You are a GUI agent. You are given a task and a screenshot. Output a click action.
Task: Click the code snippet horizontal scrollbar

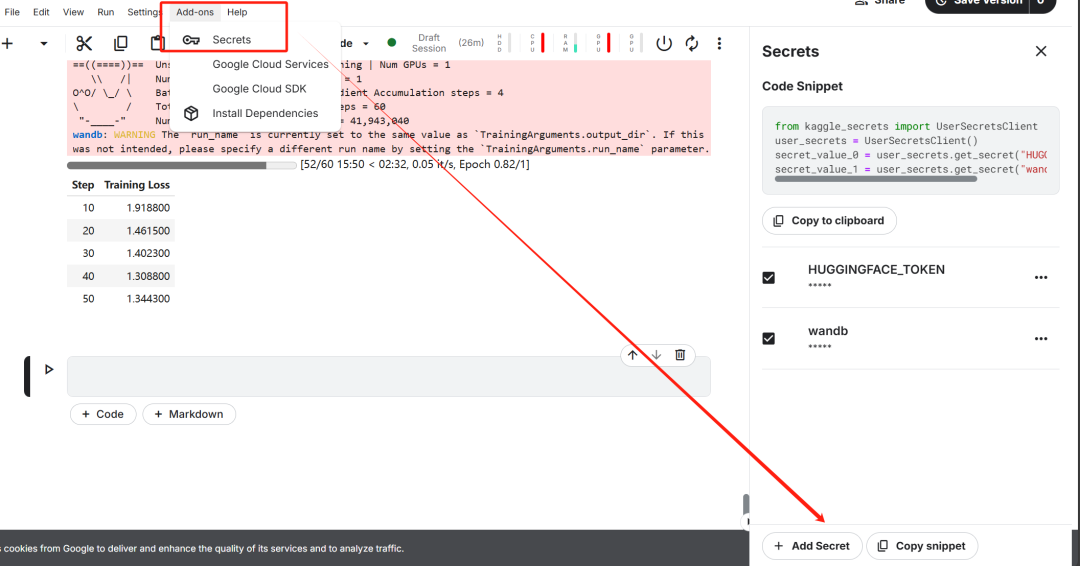coord(875,179)
